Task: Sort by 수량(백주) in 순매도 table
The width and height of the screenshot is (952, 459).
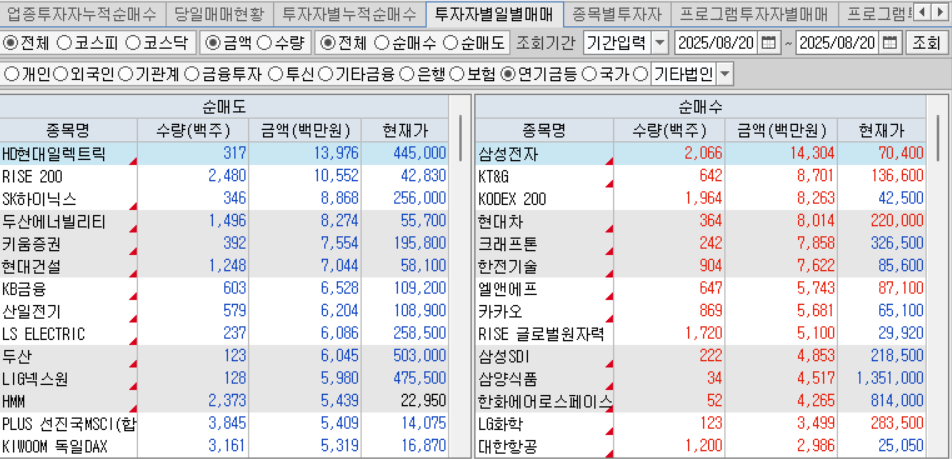Action: [193, 130]
